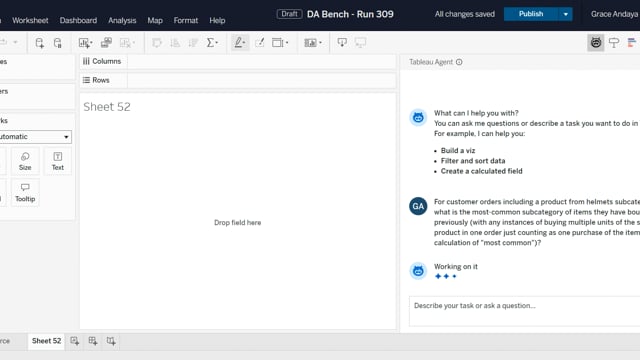Click the pause auto updates icon
This screenshot has height=360, width=640.
click(x=58, y=43)
